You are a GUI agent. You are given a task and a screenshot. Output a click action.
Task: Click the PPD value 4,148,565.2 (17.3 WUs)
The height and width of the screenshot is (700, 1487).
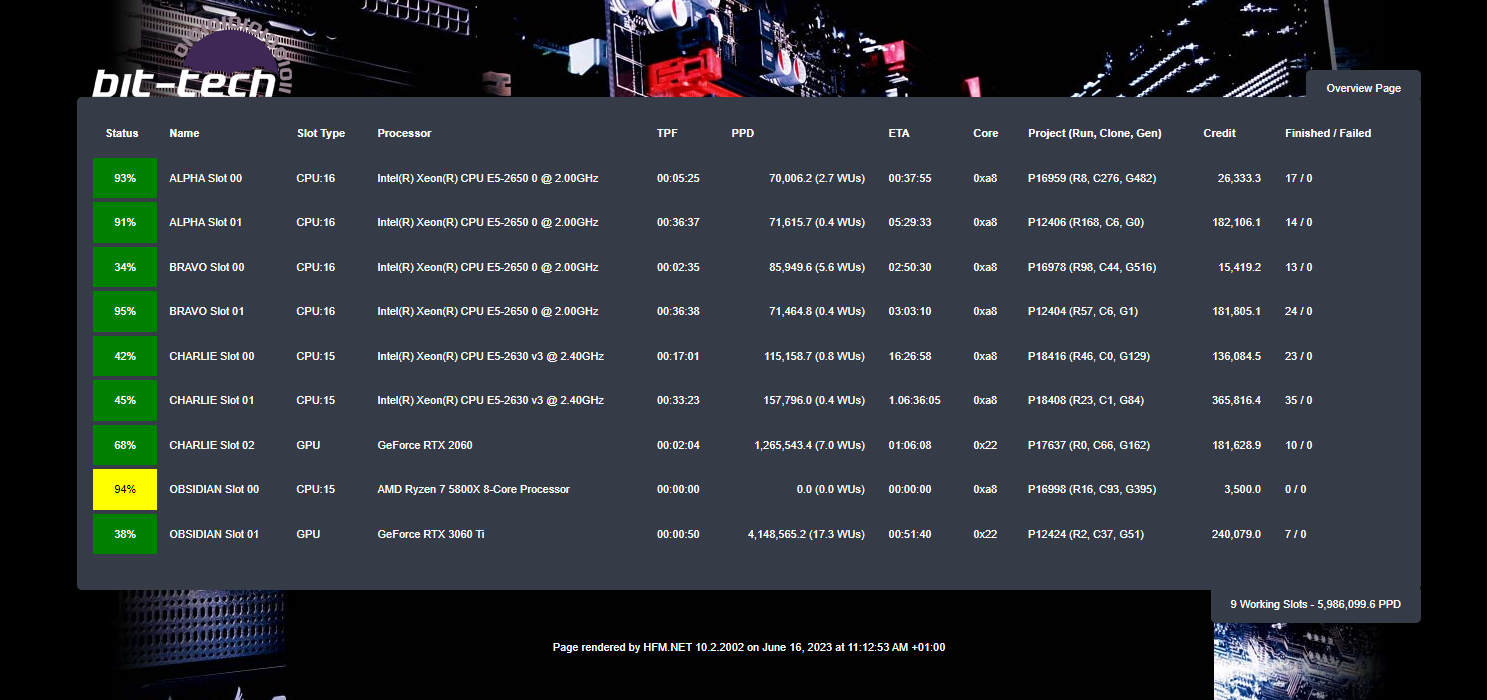tap(806, 534)
